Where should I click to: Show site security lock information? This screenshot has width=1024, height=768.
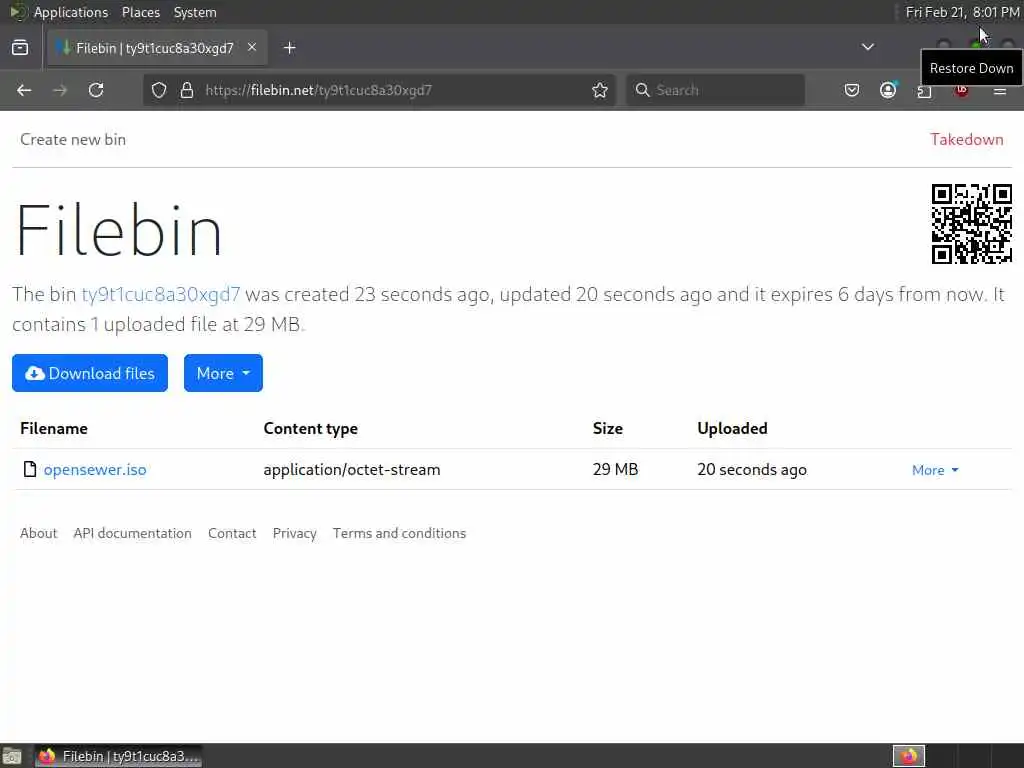187,90
